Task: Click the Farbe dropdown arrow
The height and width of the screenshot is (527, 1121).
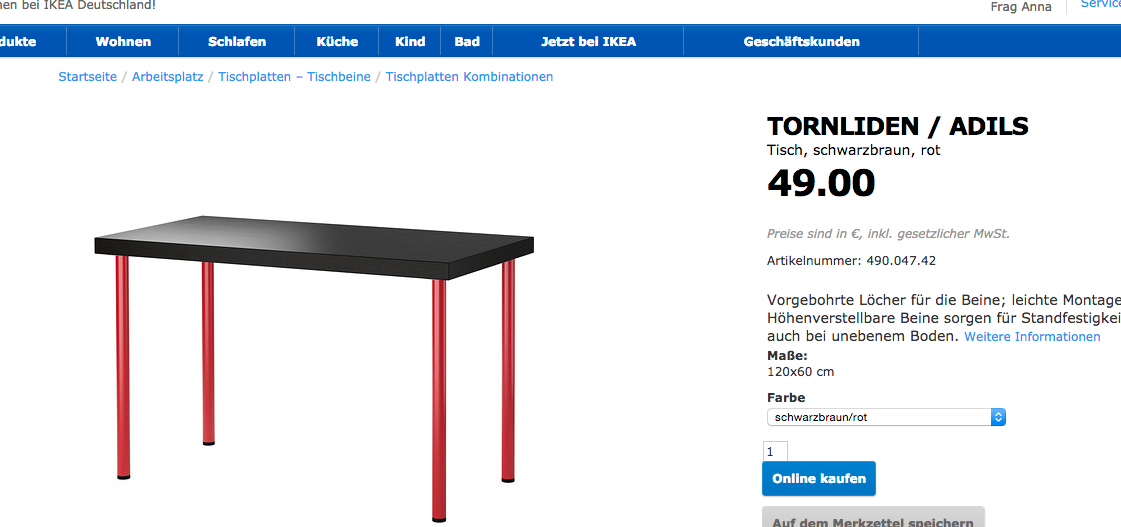Action: [999, 417]
